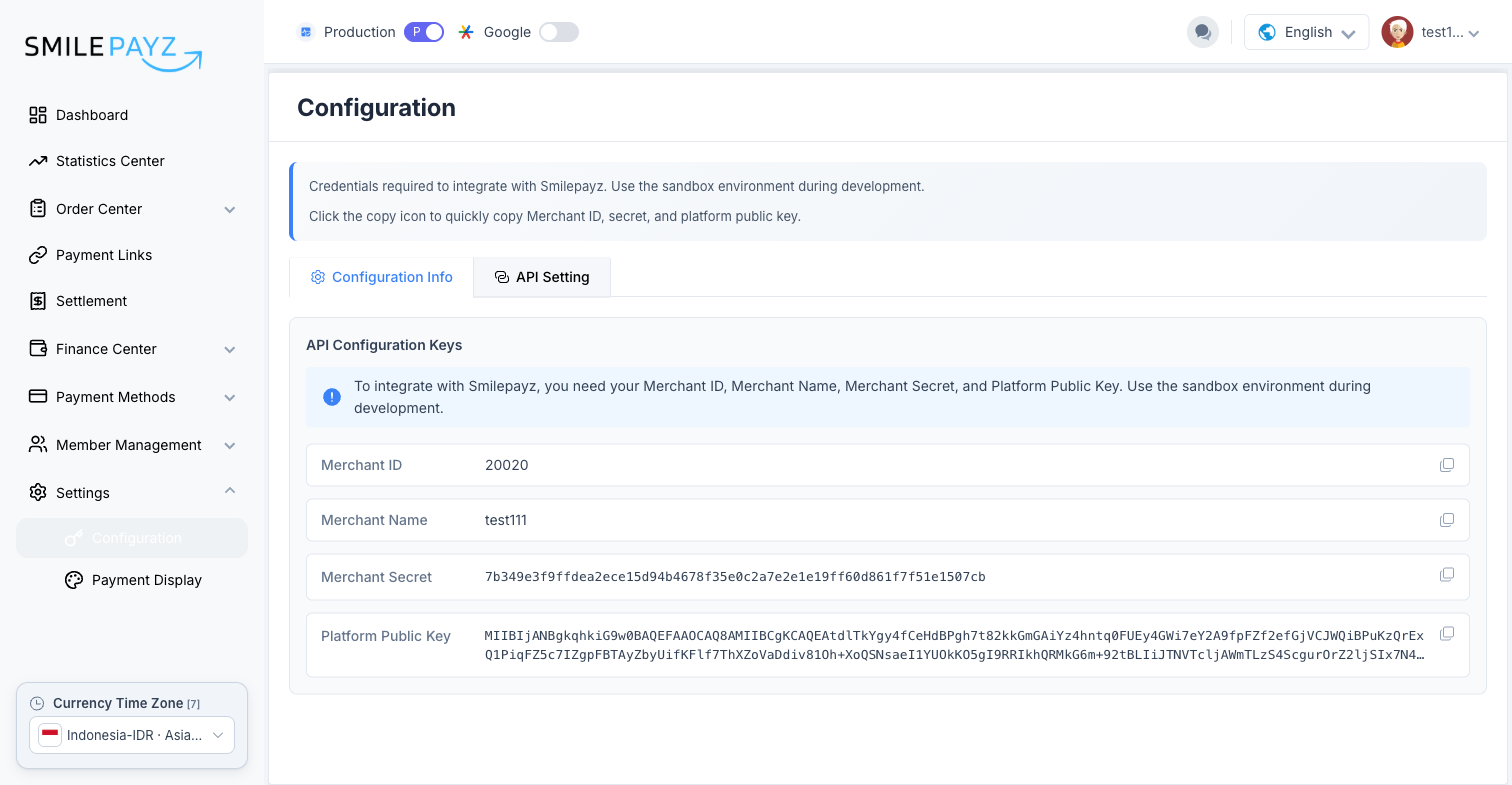Click the blue info icon in notice
The height and width of the screenshot is (785, 1512).
tap(332, 397)
